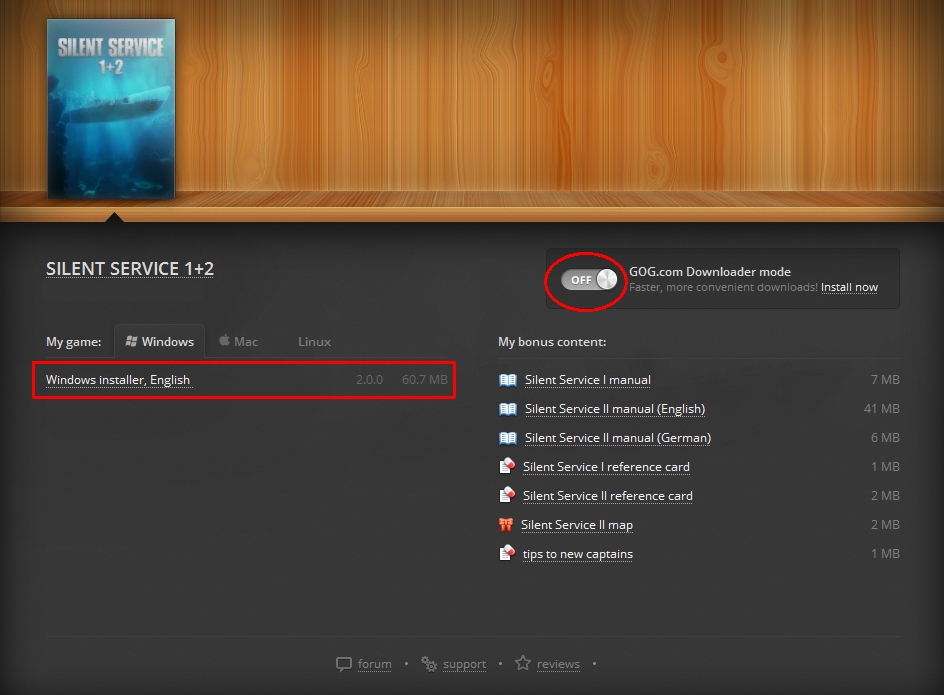Click the 60.7 MB installer size text
This screenshot has height=695, width=944.
click(424, 380)
